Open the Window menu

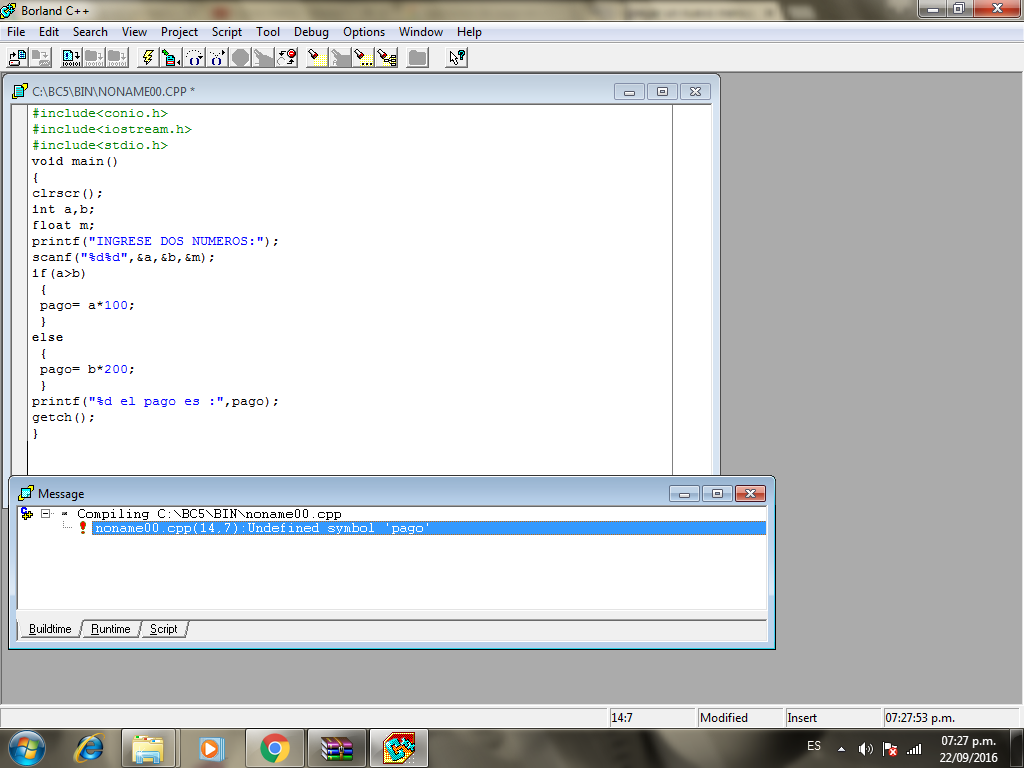[x=421, y=32]
